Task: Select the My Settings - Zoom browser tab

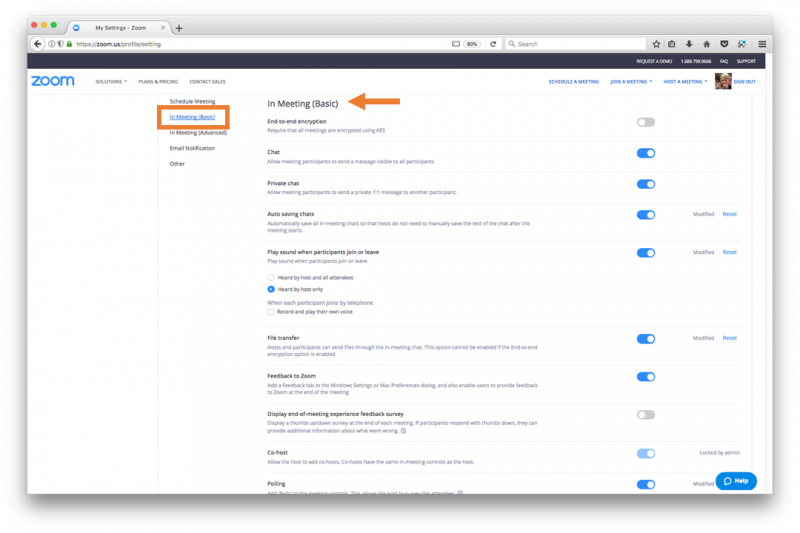Action: click(120, 28)
